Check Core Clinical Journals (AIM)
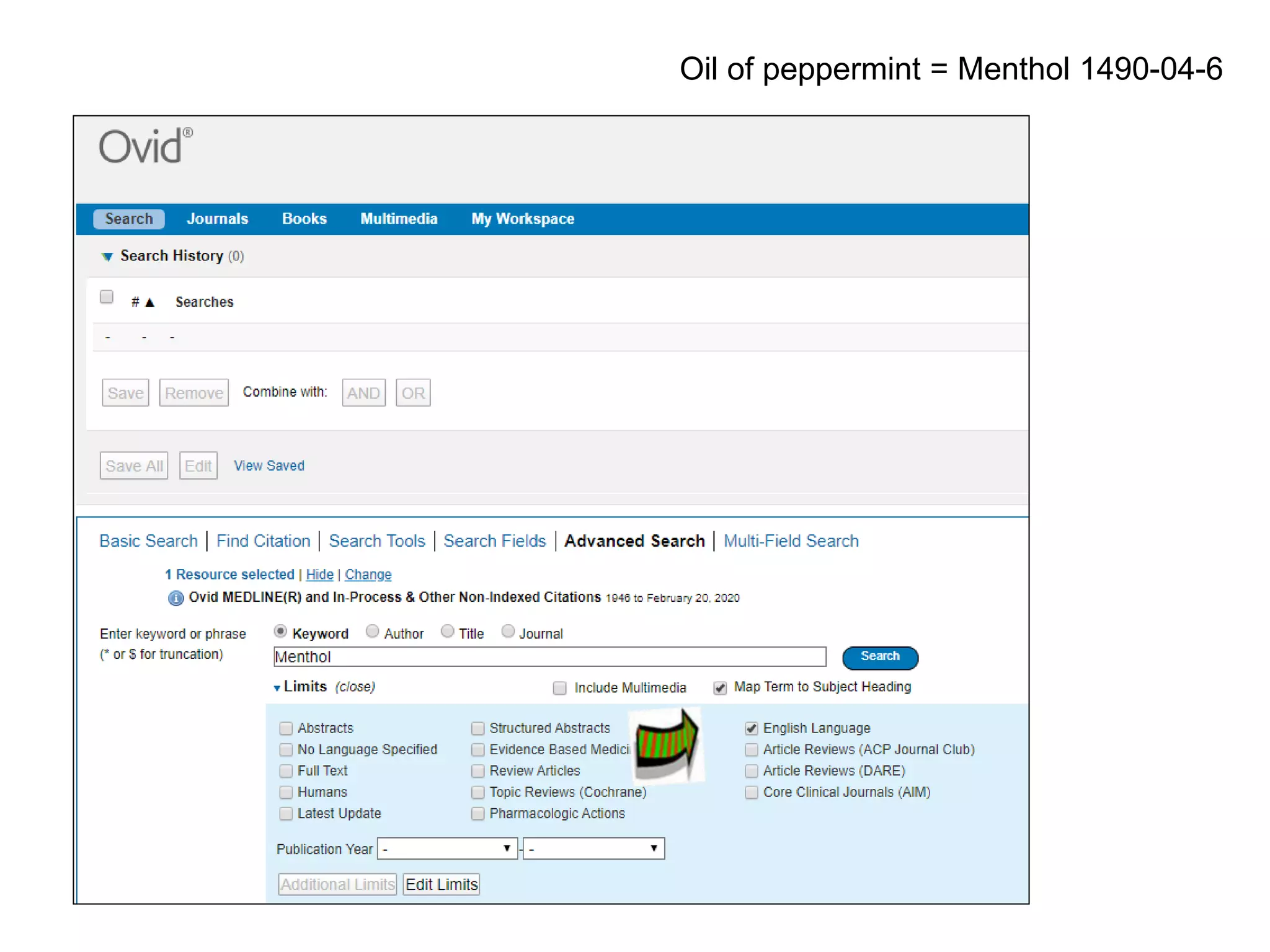 click(x=752, y=792)
